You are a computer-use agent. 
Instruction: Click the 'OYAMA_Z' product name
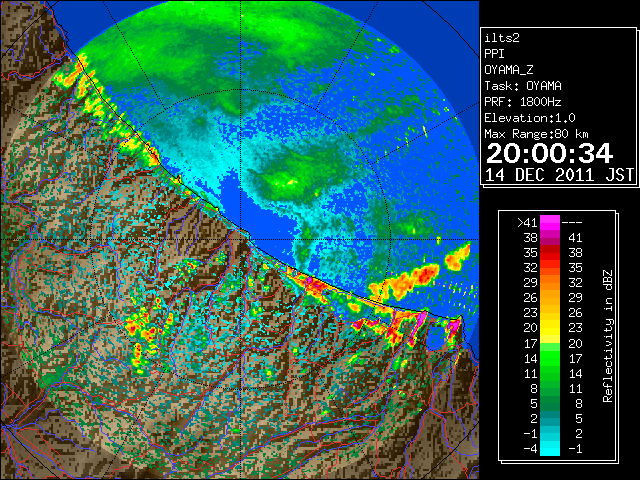[x=509, y=70]
